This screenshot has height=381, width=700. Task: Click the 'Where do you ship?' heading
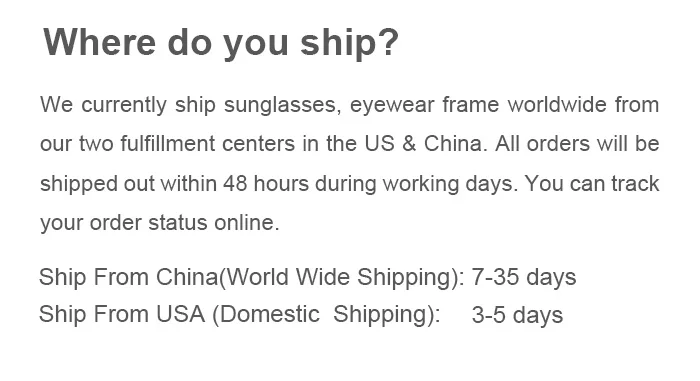pyautogui.click(x=221, y=43)
